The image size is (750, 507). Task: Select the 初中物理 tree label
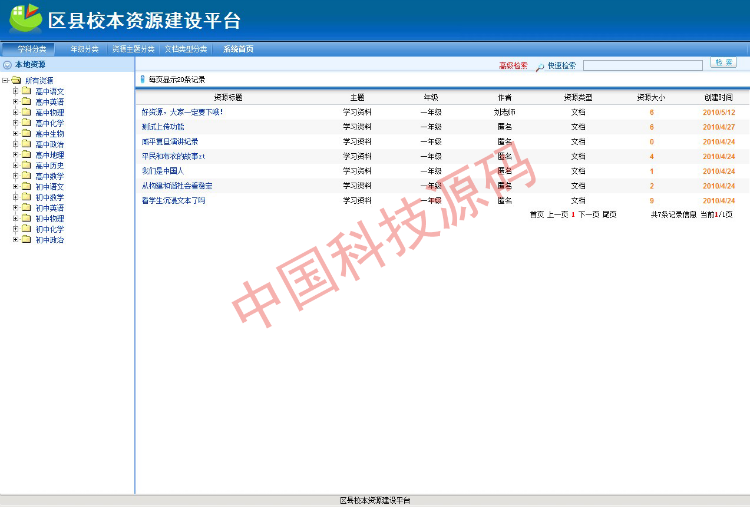50,219
